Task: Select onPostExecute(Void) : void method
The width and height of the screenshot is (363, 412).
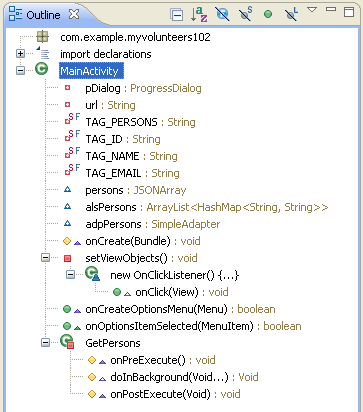Action: tap(175, 394)
